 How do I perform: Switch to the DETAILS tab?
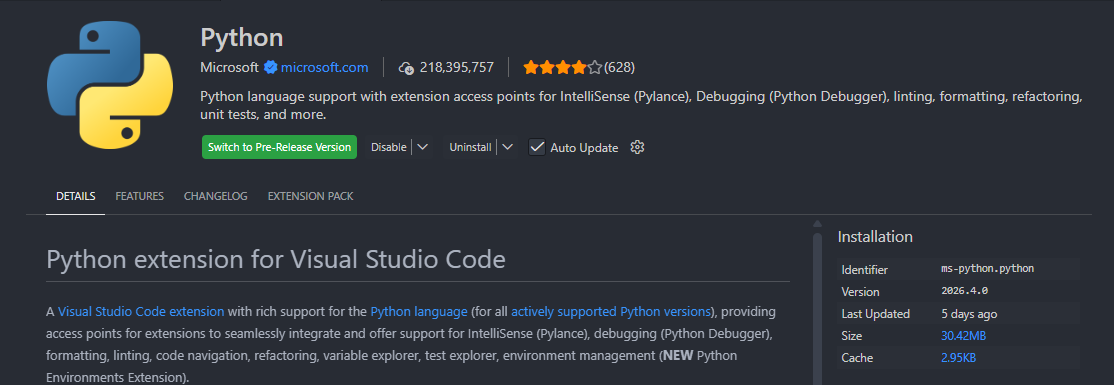(x=76, y=196)
